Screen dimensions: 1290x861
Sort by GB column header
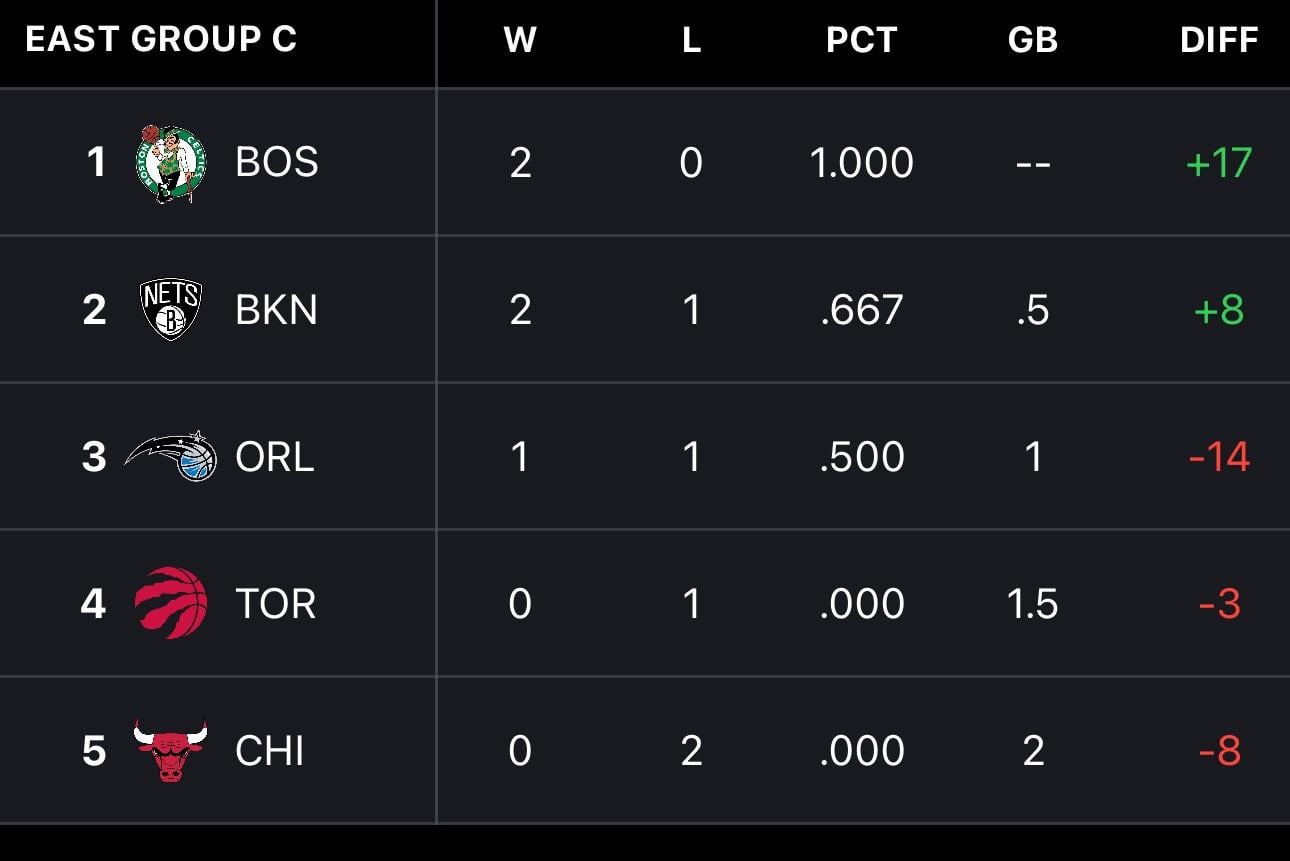pos(1033,40)
